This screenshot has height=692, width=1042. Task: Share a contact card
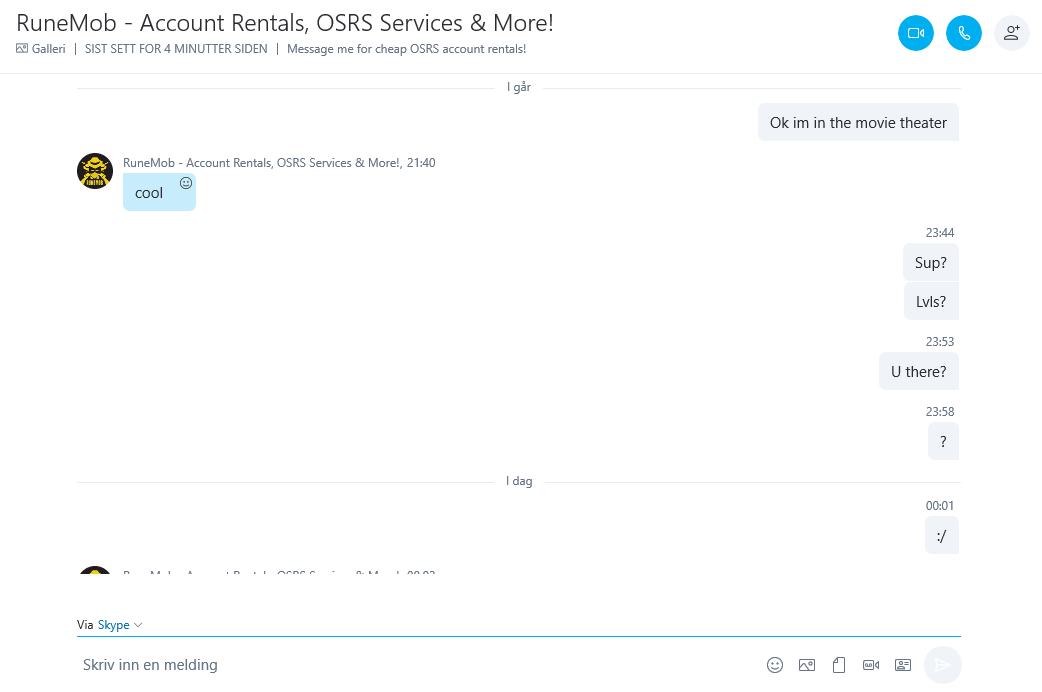(x=902, y=665)
